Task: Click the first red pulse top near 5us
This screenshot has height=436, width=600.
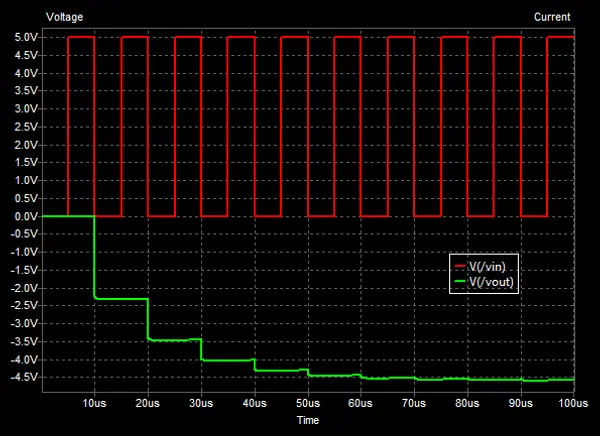Action: tap(80, 37)
